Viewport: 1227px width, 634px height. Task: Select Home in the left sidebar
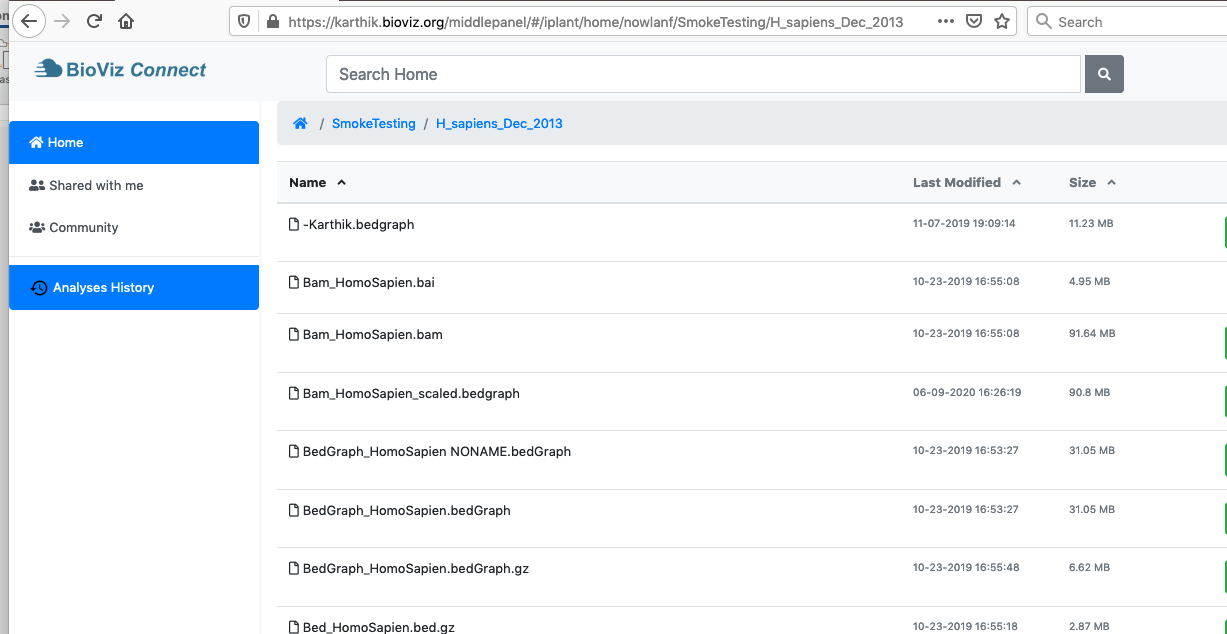(134, 143)
